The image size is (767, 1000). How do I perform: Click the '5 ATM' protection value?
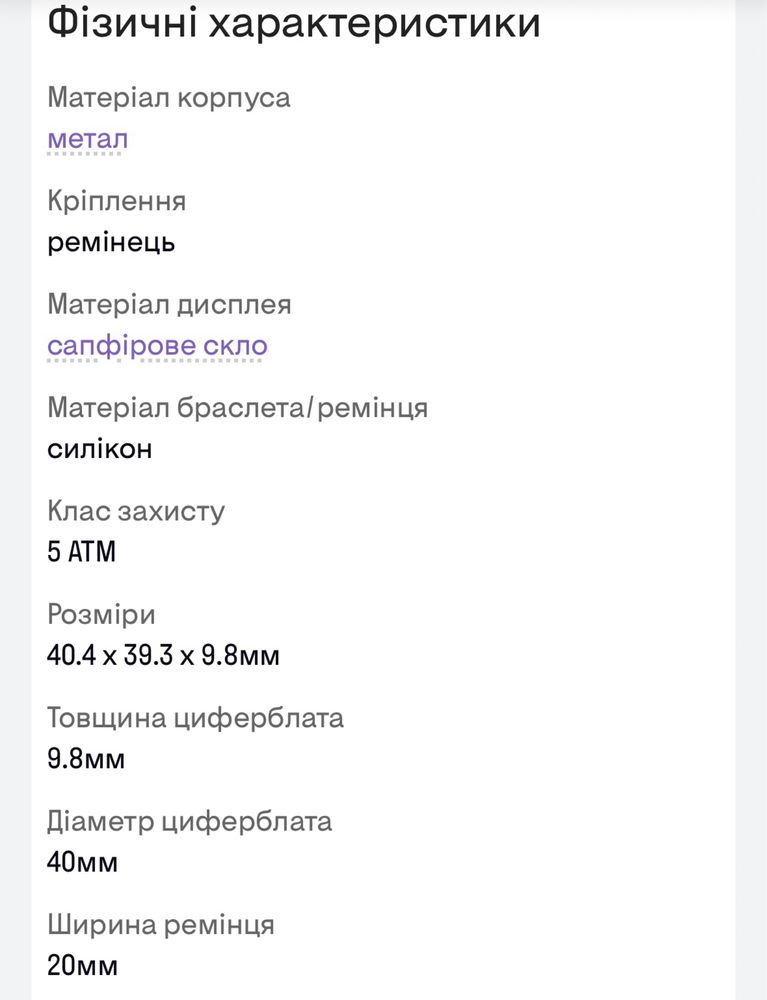tap(82, 552)
